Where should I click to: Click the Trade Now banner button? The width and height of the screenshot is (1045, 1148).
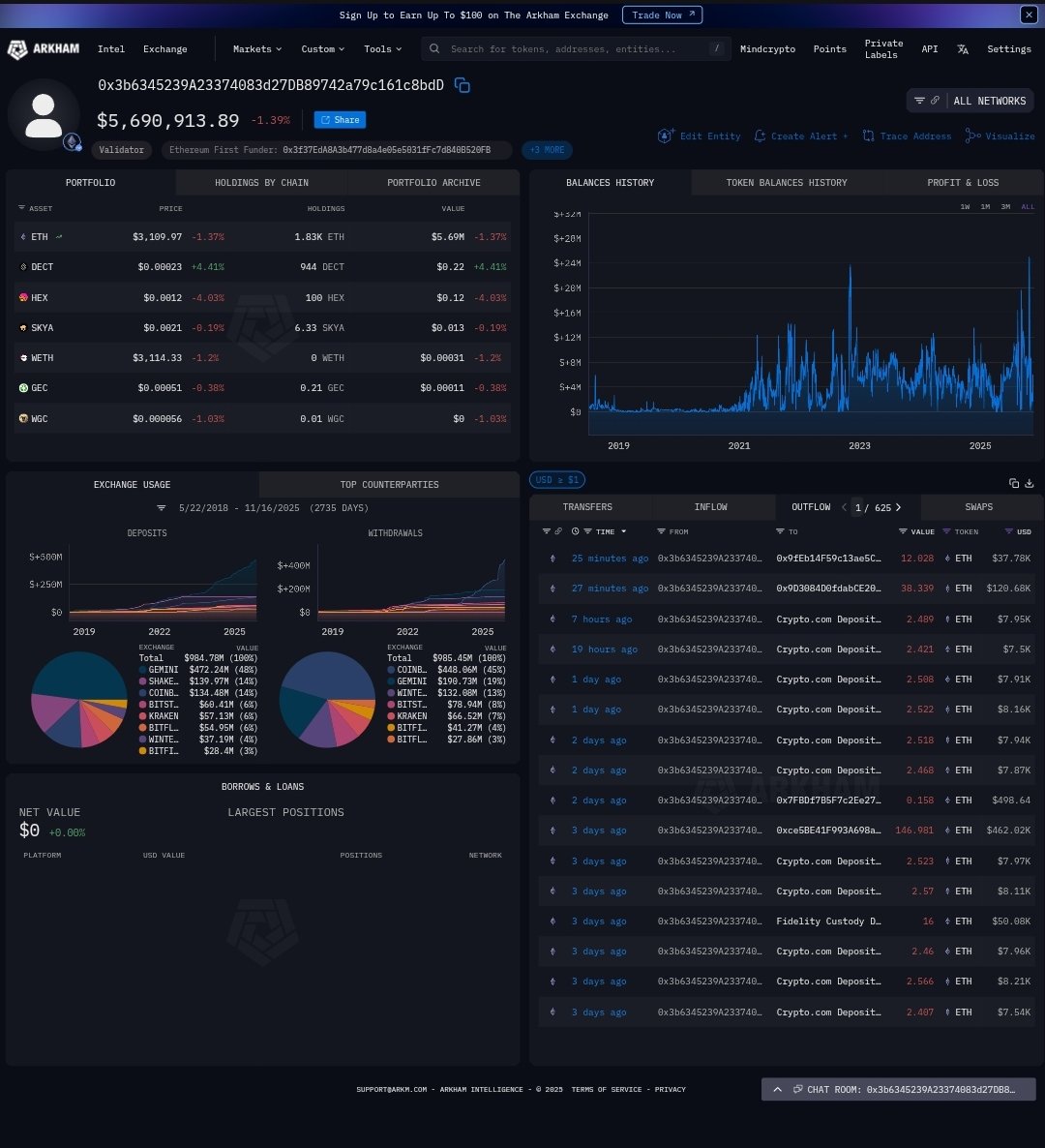coord(662,15)
